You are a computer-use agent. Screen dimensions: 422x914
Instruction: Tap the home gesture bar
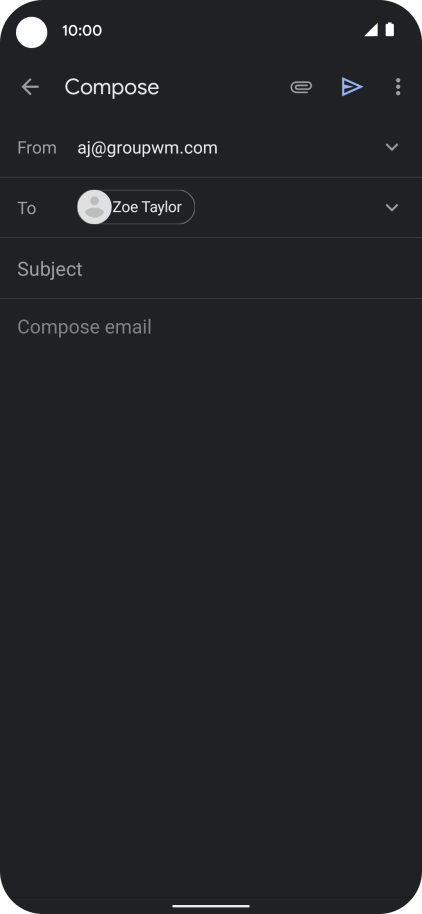point(211,906)
